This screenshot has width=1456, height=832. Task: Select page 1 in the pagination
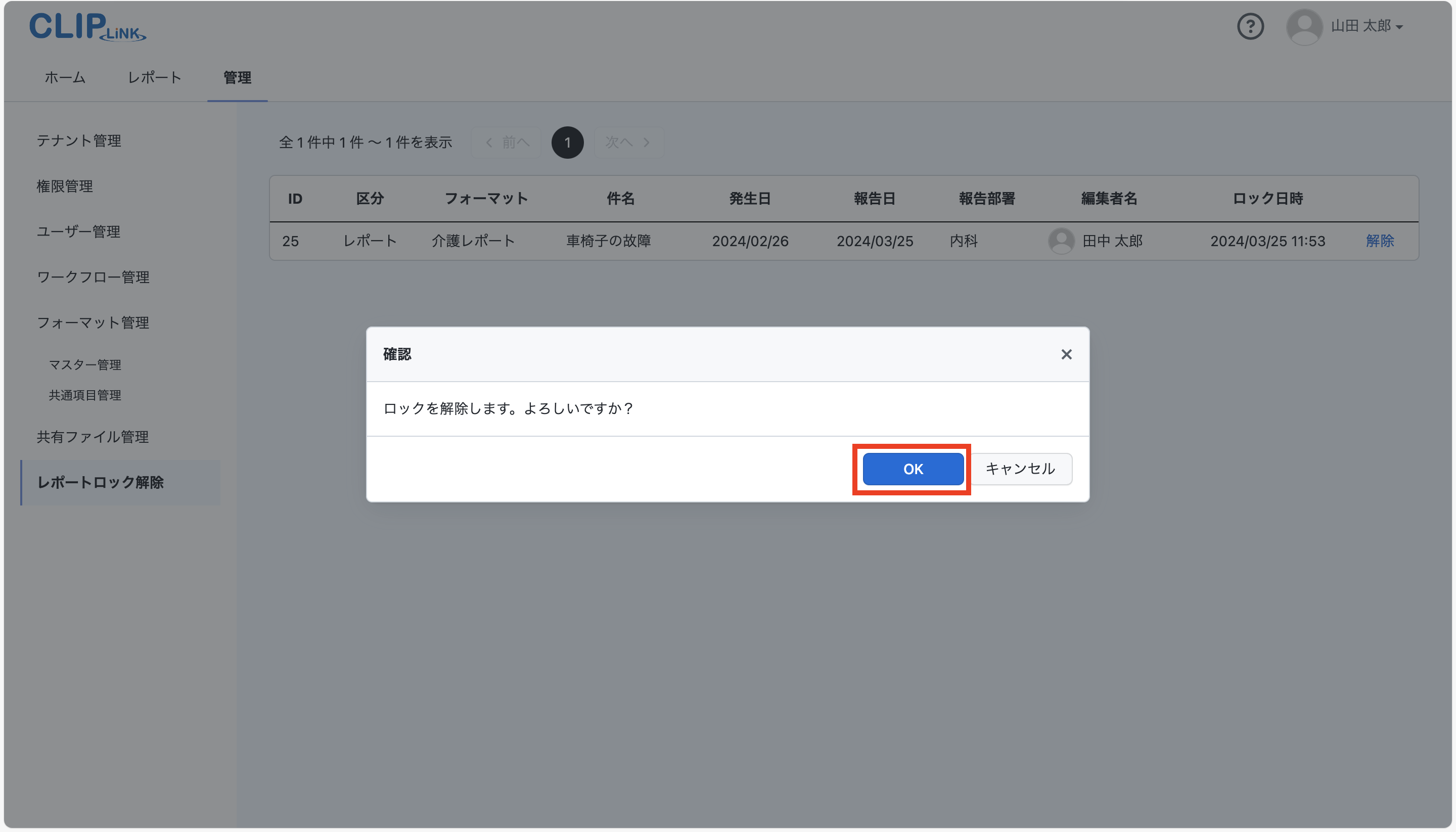coord(567,142)
